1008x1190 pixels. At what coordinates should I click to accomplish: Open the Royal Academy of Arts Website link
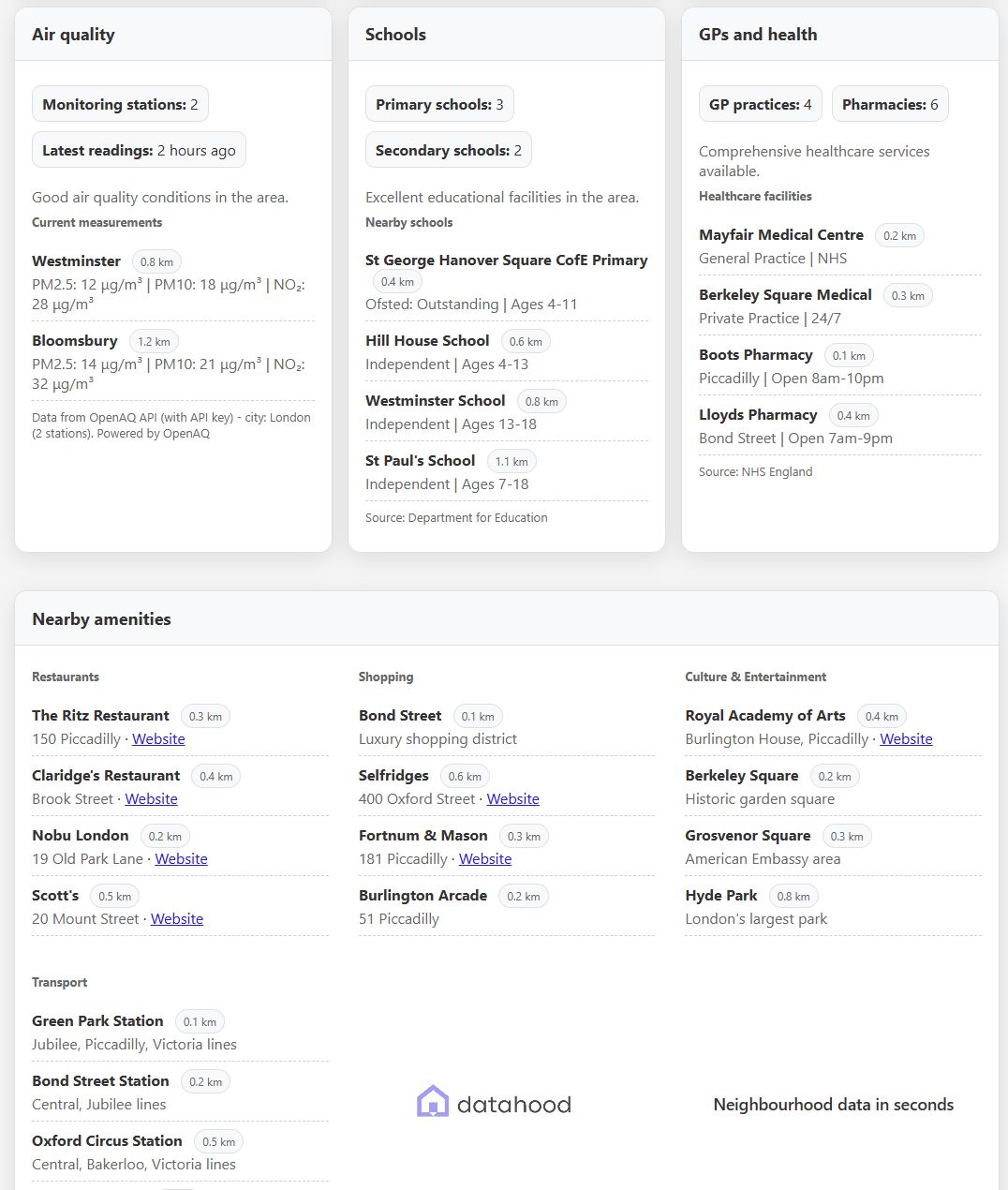click(x=906, y=739)
